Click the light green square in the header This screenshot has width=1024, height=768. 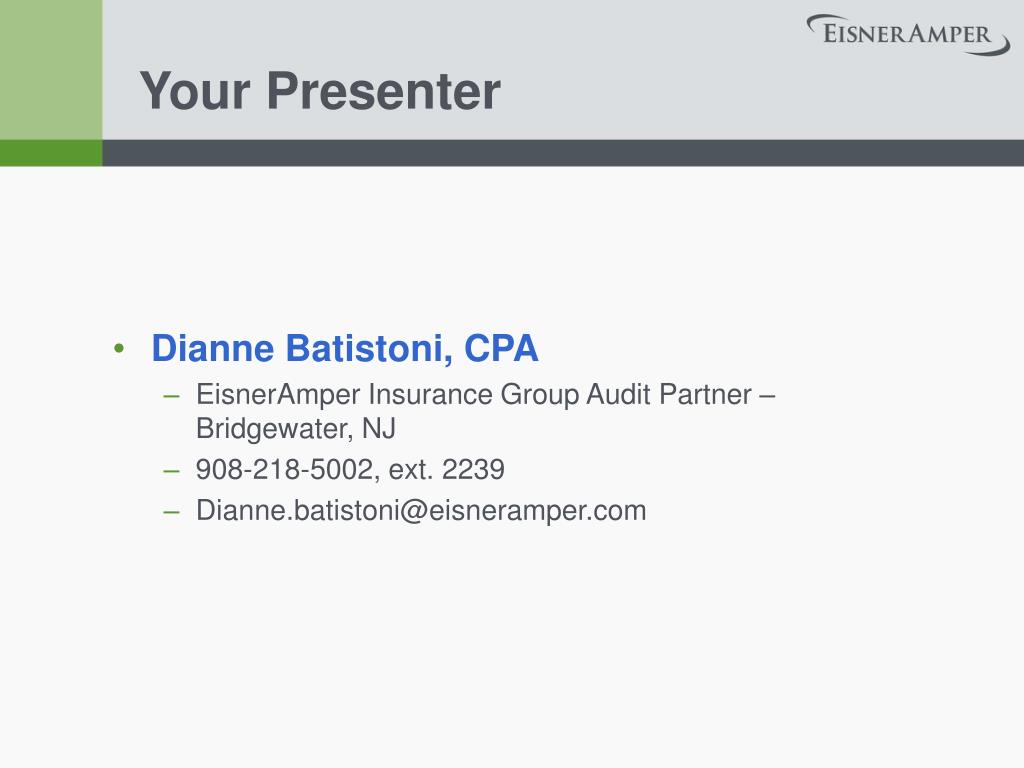click(x=51, y=69)
